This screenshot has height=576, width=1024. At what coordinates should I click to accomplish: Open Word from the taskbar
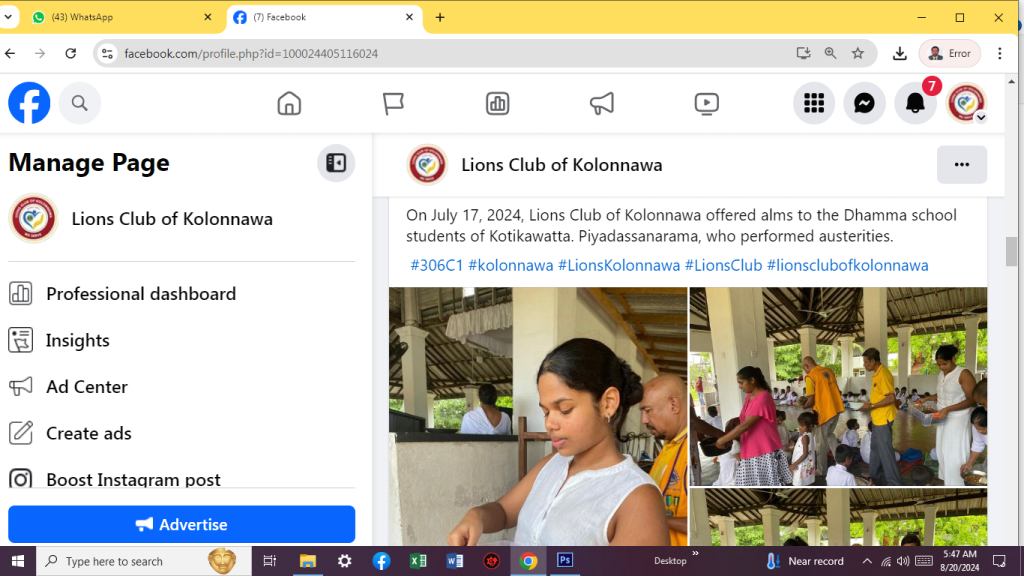click(455, 561)
